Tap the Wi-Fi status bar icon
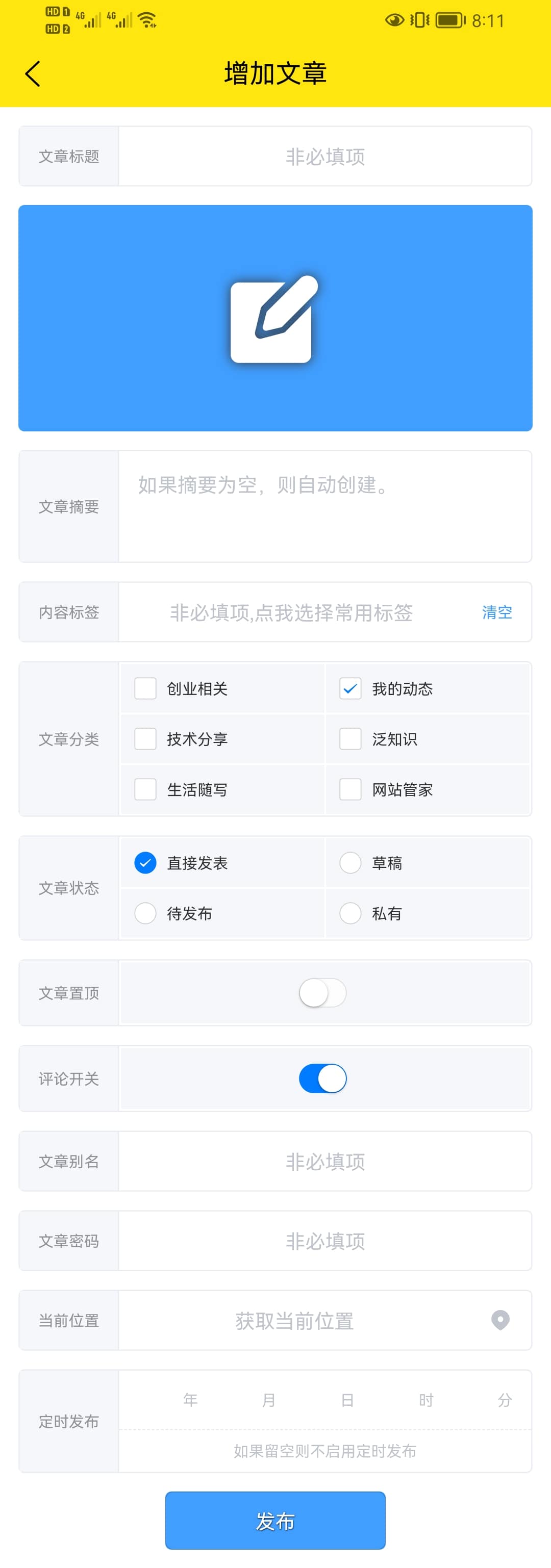 (x=147, y=20)
